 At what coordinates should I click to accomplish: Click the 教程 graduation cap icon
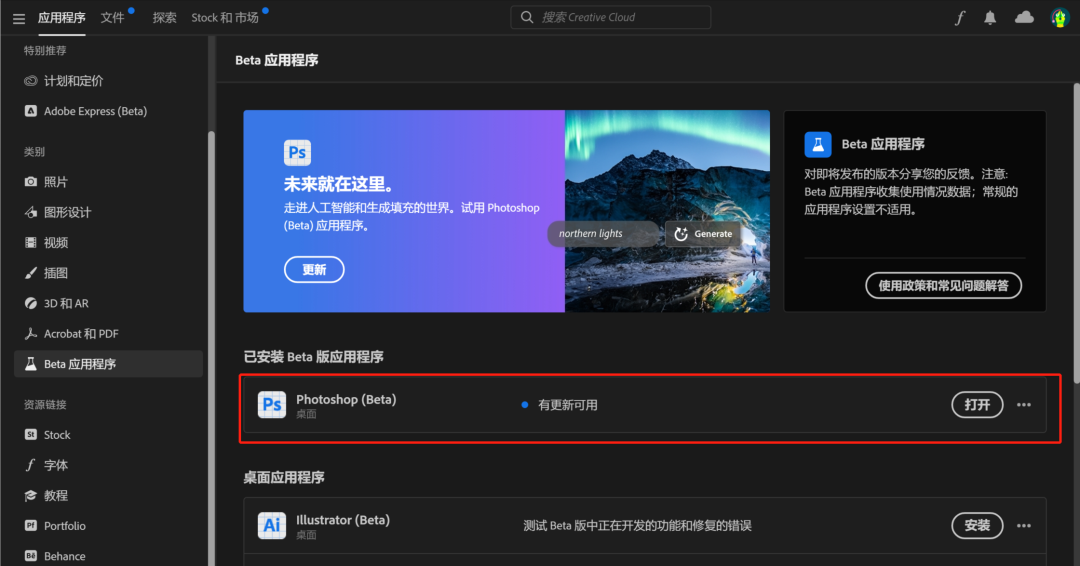(x=30, y=495)
